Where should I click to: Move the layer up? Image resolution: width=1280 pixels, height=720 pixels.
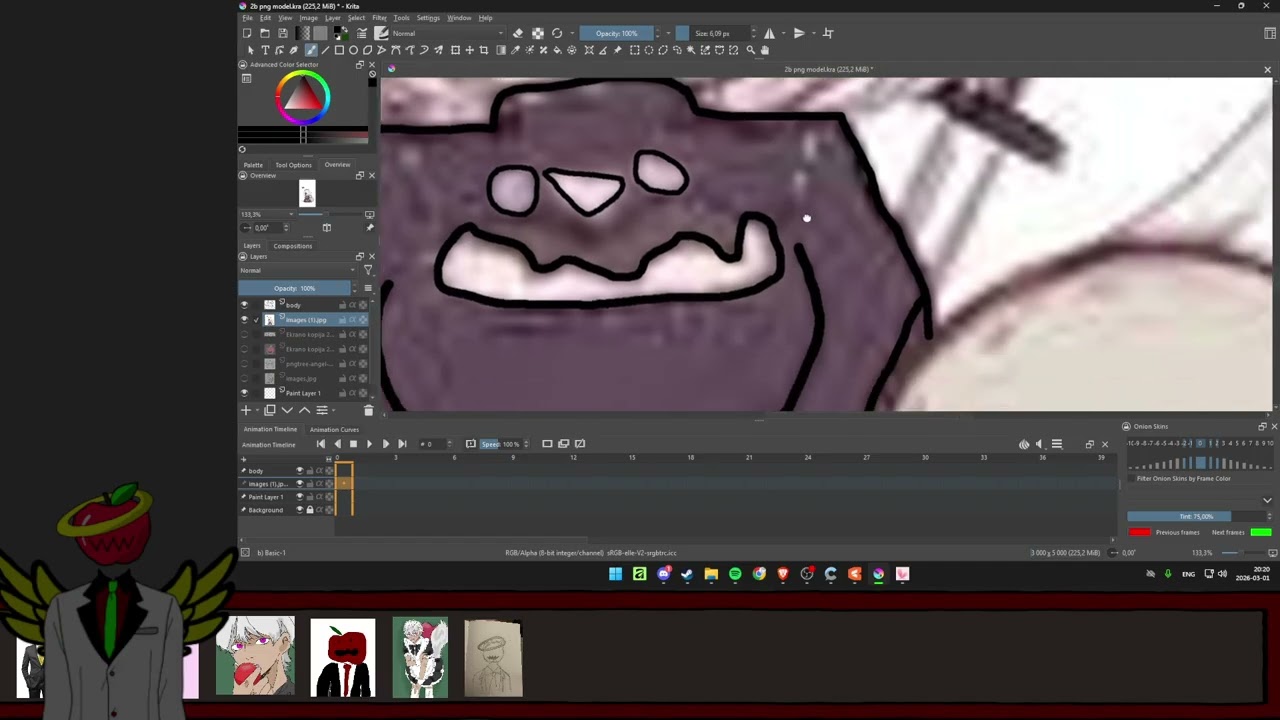coord(304,410)
